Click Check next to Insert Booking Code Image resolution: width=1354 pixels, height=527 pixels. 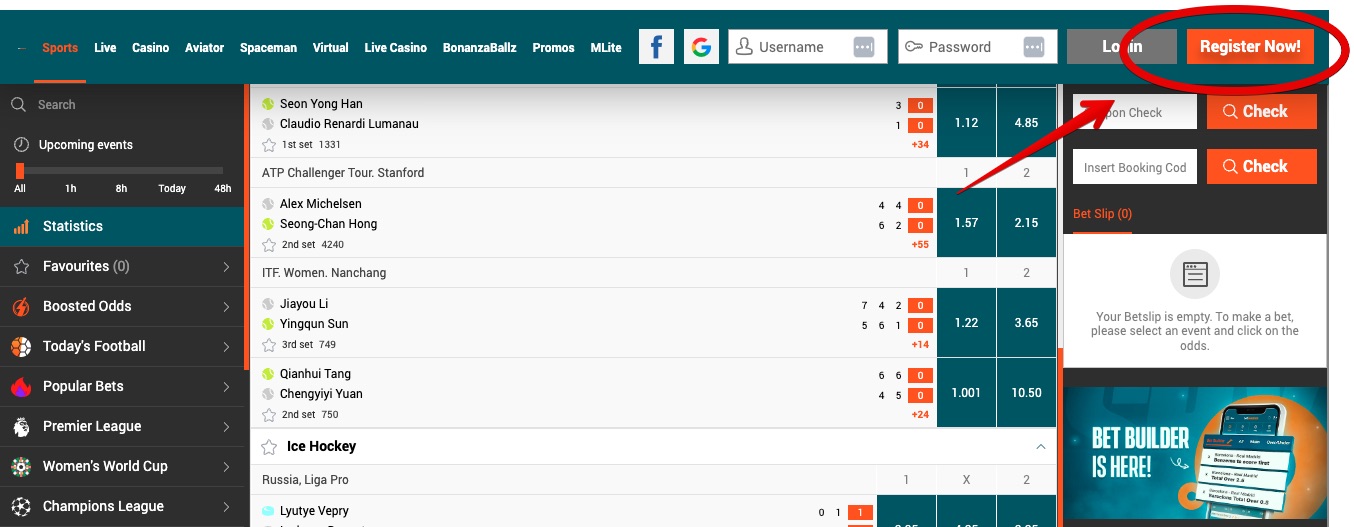click(1262, 167)
